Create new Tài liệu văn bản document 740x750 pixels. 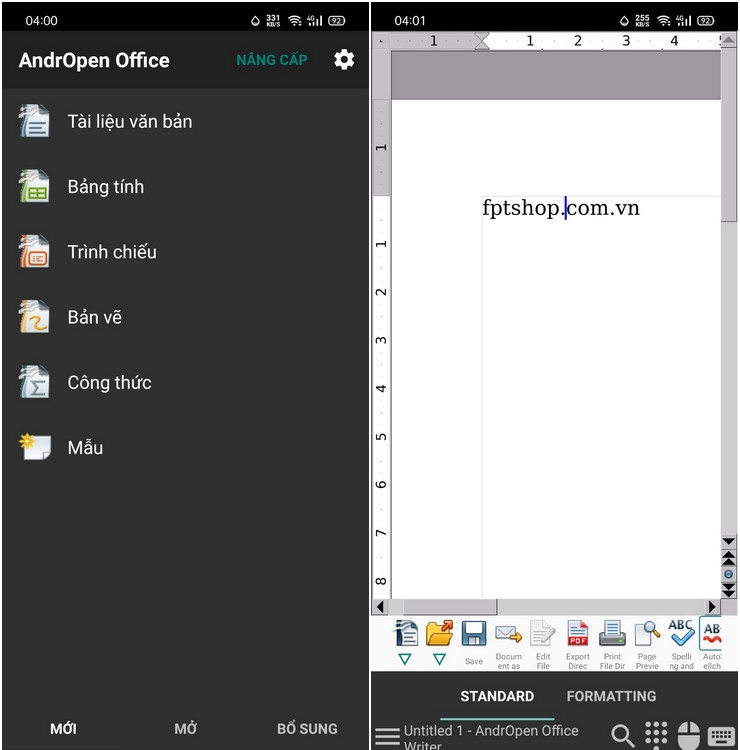pyautogui.click(x=185, y=121)
